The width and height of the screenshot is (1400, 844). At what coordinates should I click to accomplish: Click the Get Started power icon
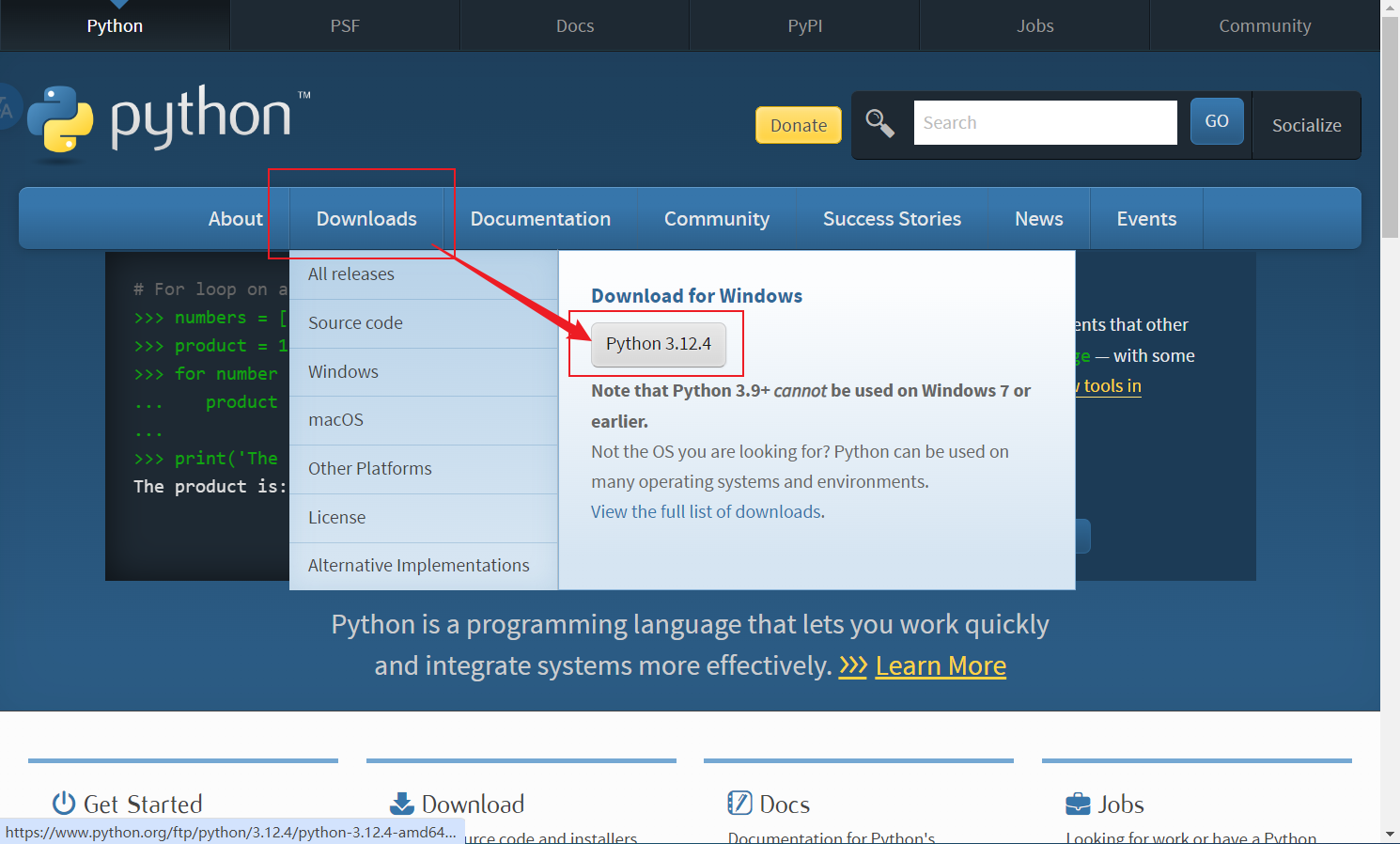tap(63, 804)
